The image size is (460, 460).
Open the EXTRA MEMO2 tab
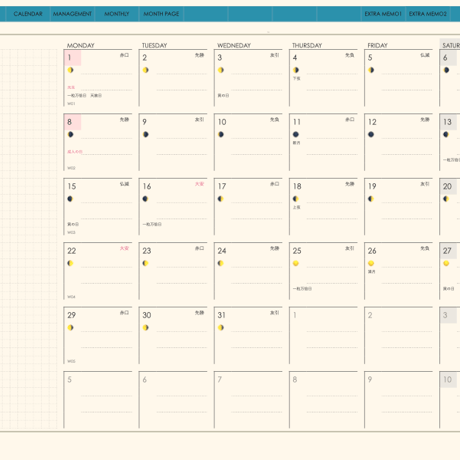pos(428,14)
